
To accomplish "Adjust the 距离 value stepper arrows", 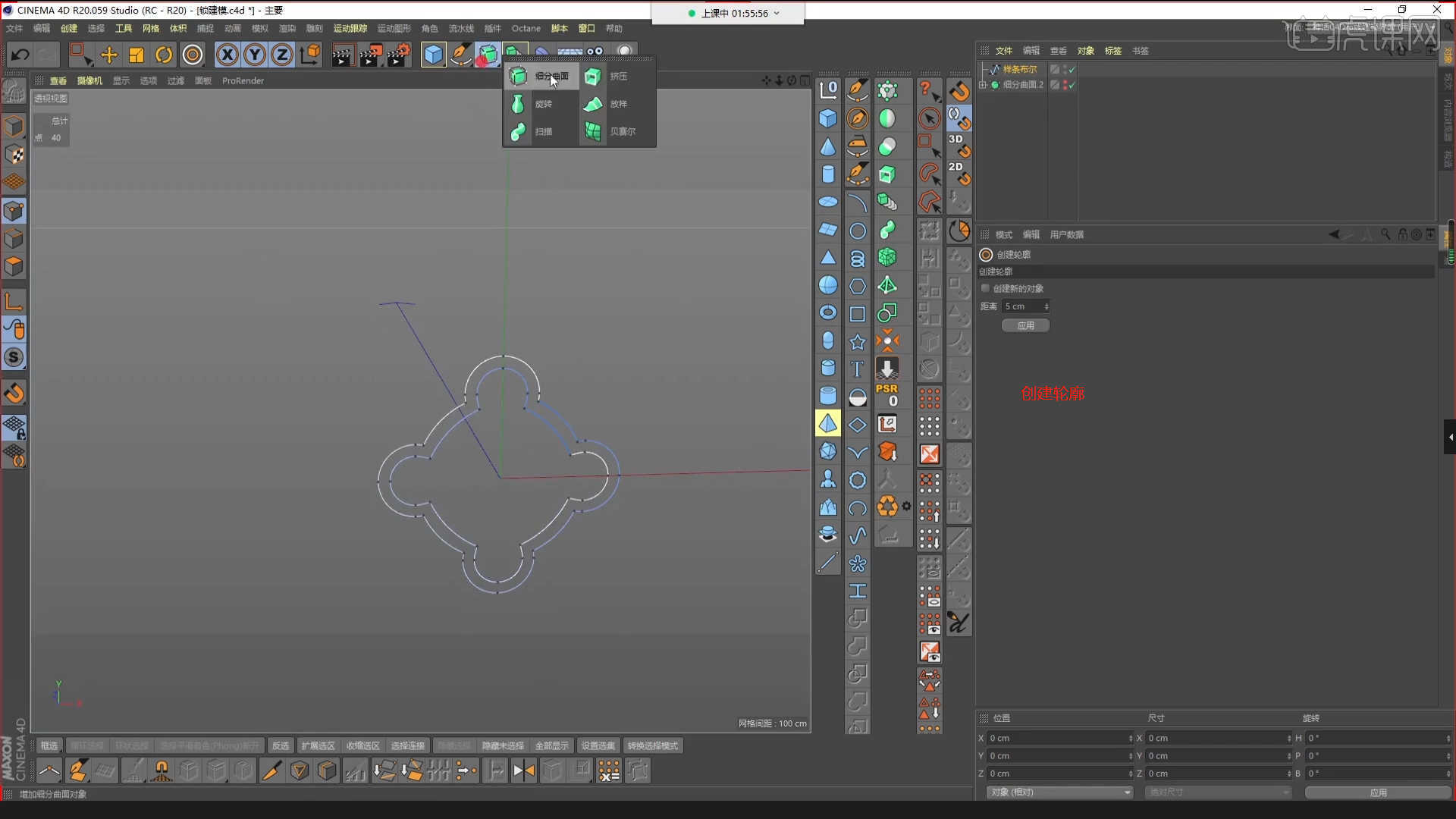I will [1046, 306].
